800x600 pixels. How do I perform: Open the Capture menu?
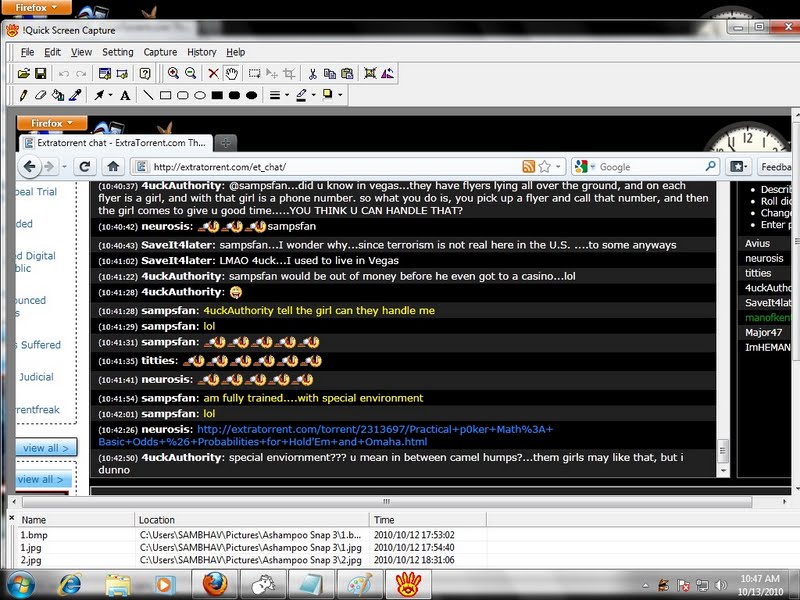pyautogui.click(x=160, y=52)
